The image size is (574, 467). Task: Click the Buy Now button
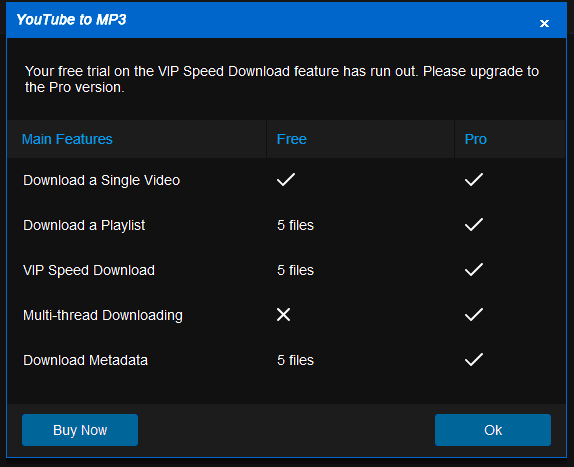pyautogui.click(x=80, y=430)
